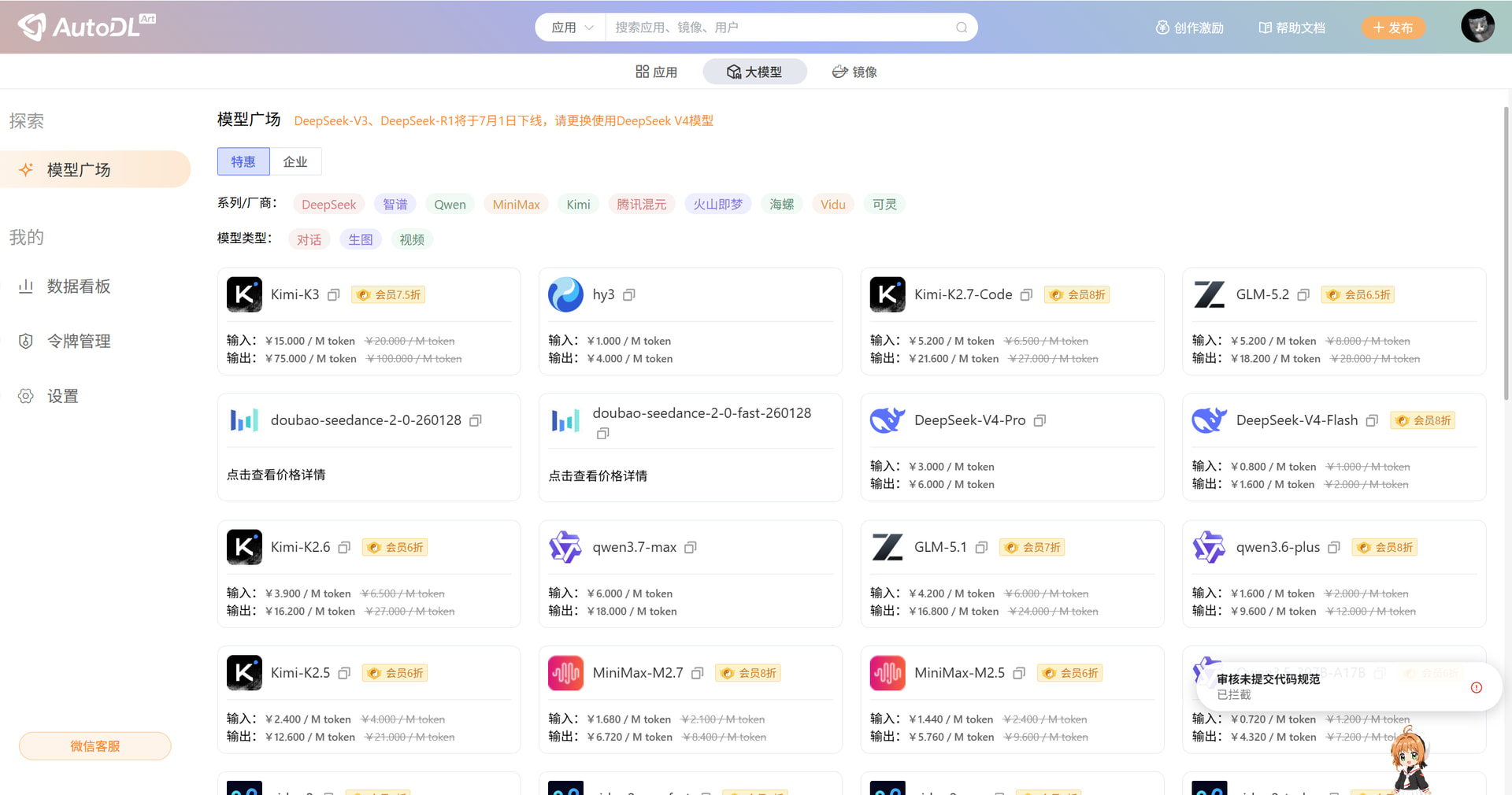1512x795 pixels.
Task: Filter models by 腾讯混元 vendor
Action: click(641, 205)
